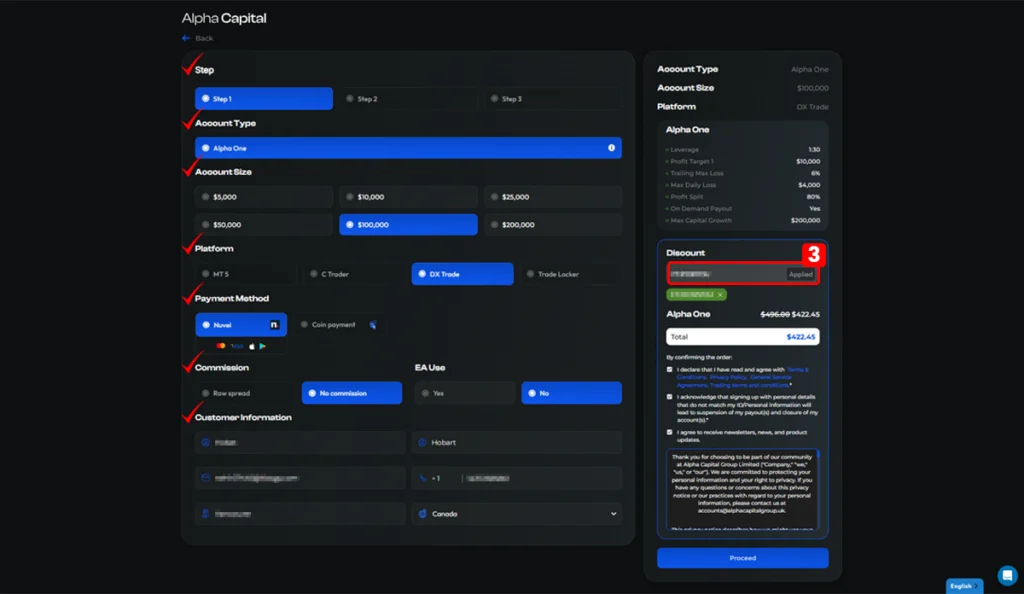This screenshot has height=594, width=1024.
Task: Open the English language selector
Action: tap(965, 586)
